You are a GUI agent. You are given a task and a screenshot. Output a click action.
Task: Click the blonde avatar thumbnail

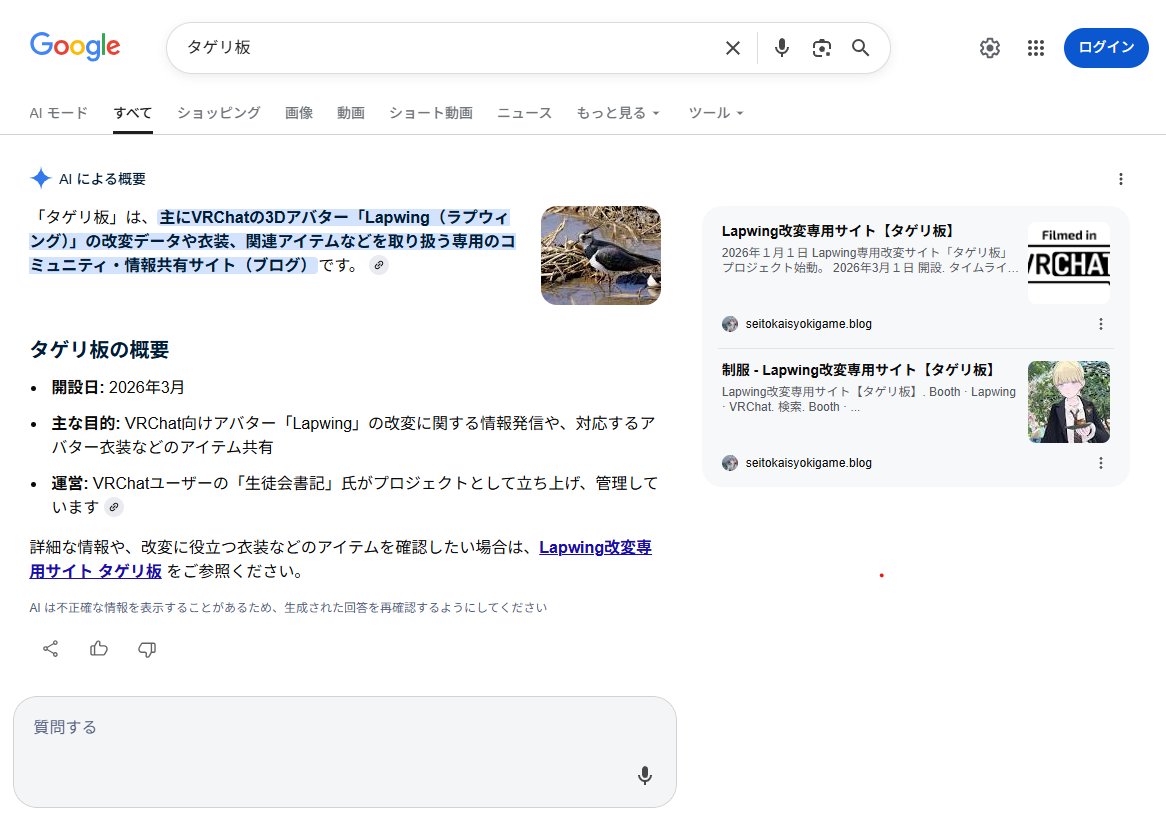(x=1069, y=402)
